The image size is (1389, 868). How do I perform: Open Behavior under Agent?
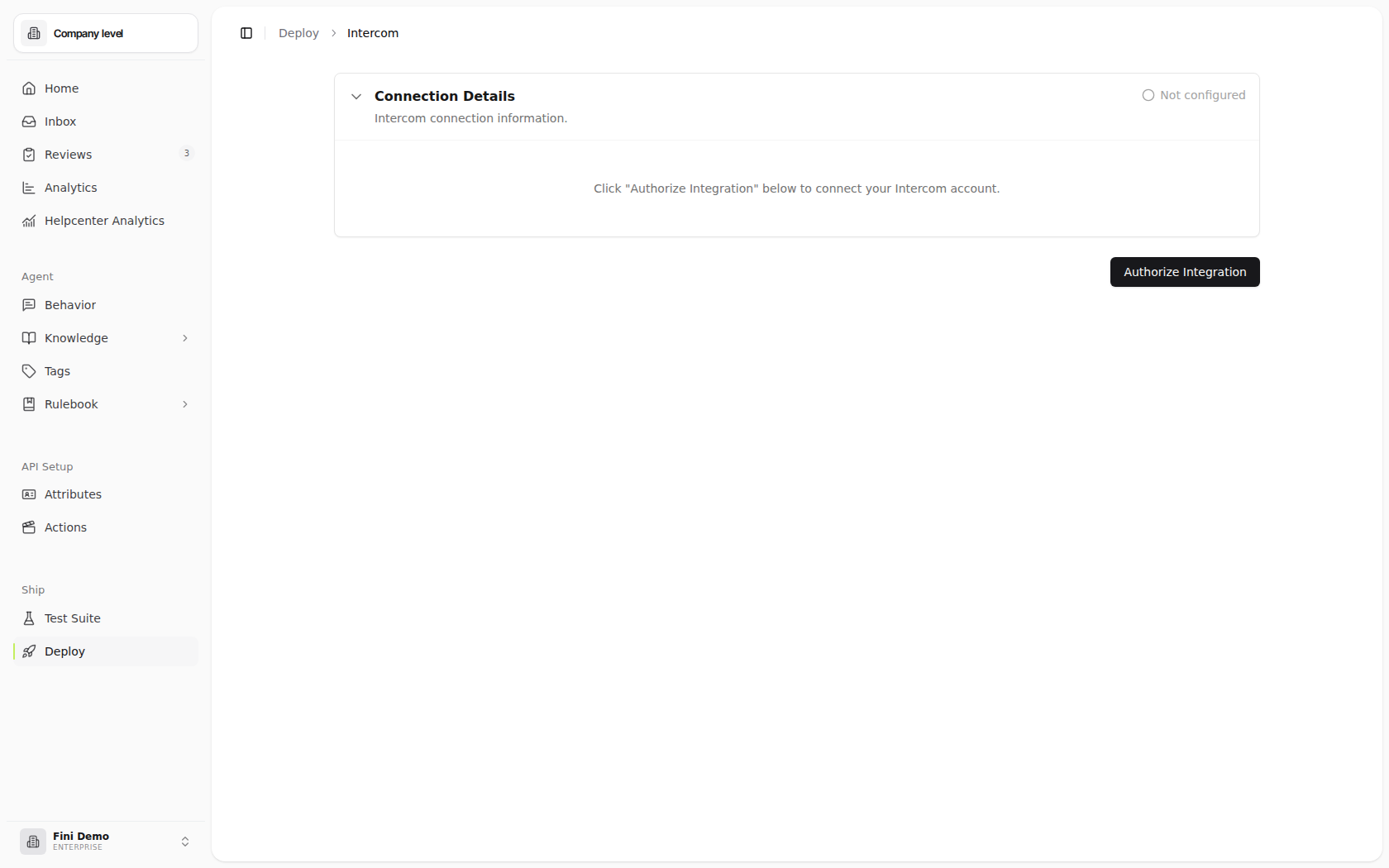coord(106,305)
